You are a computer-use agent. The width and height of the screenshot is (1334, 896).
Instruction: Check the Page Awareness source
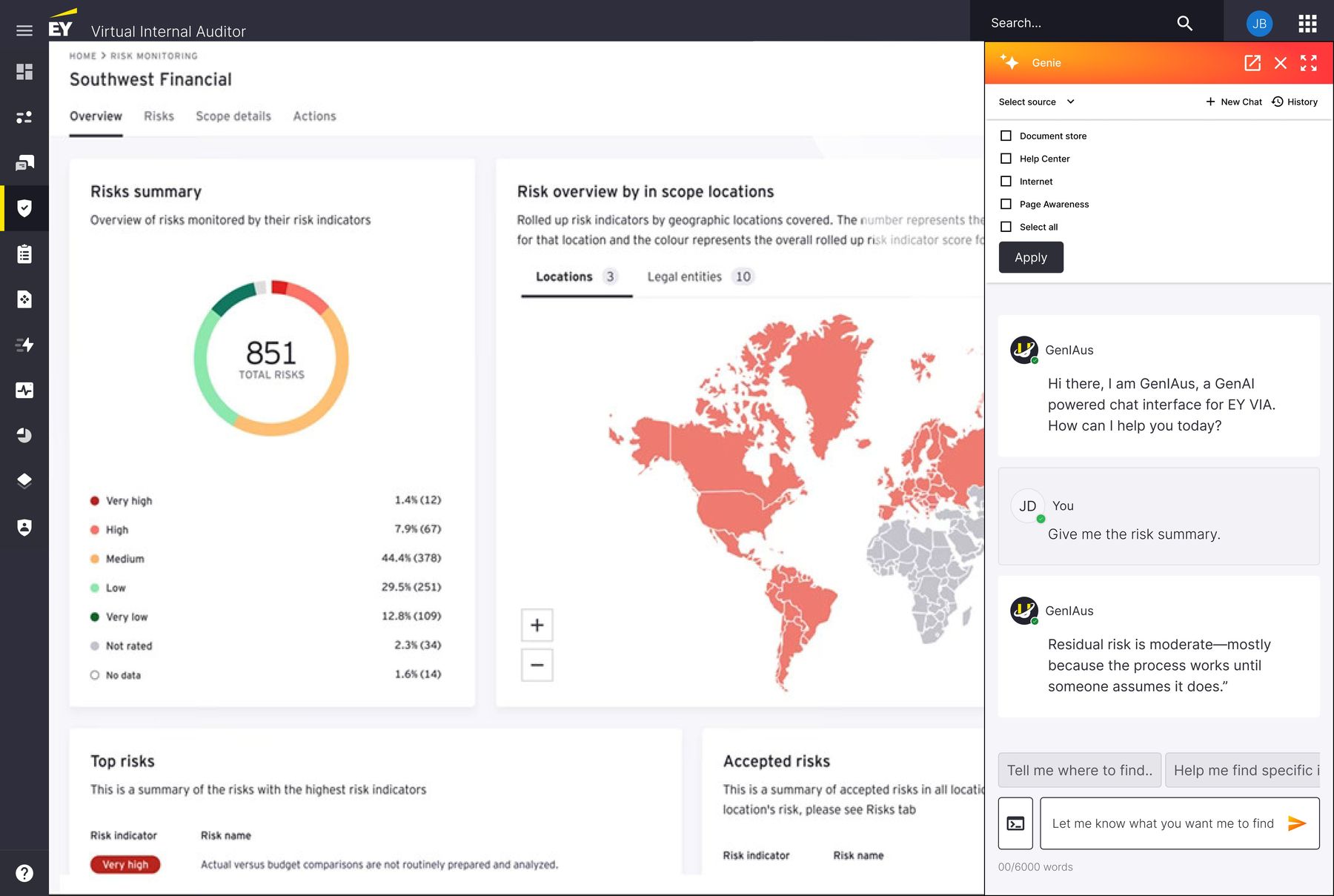pyautogui.click(x=1006, y=204)
